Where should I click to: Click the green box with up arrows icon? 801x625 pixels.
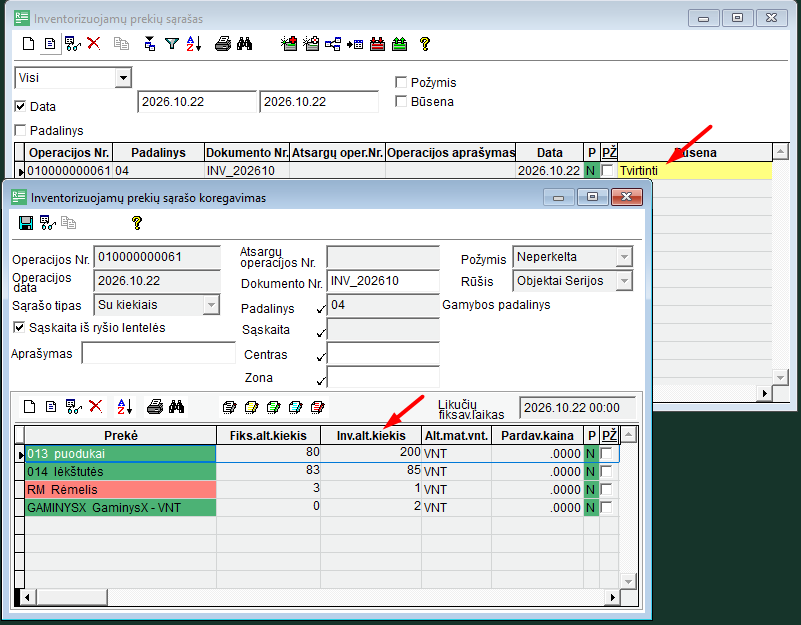point(399,44)
